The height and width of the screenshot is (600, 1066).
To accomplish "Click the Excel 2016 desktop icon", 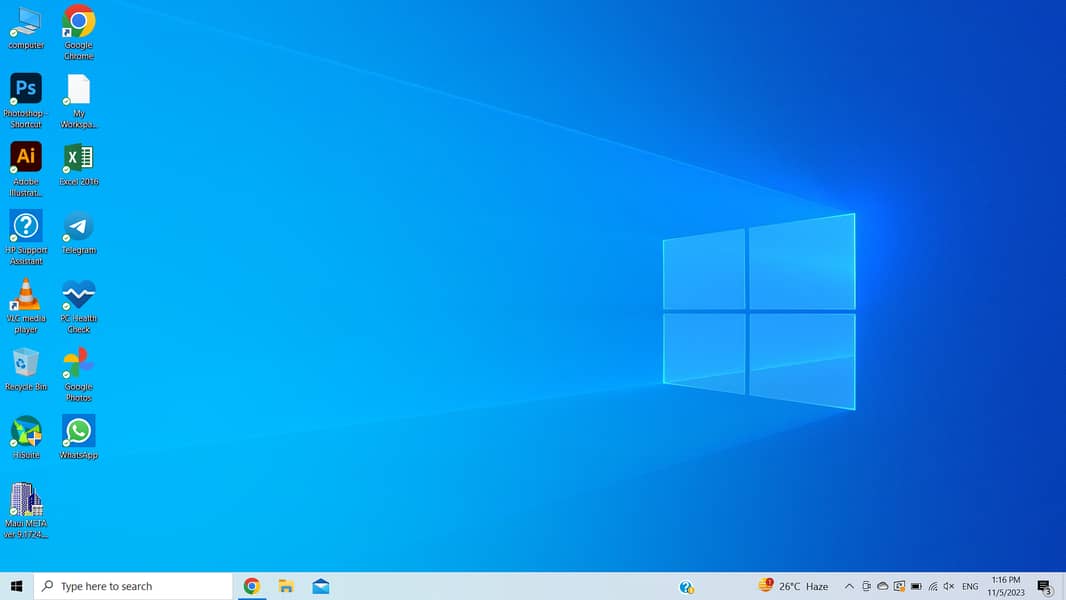I will [78, 158].
